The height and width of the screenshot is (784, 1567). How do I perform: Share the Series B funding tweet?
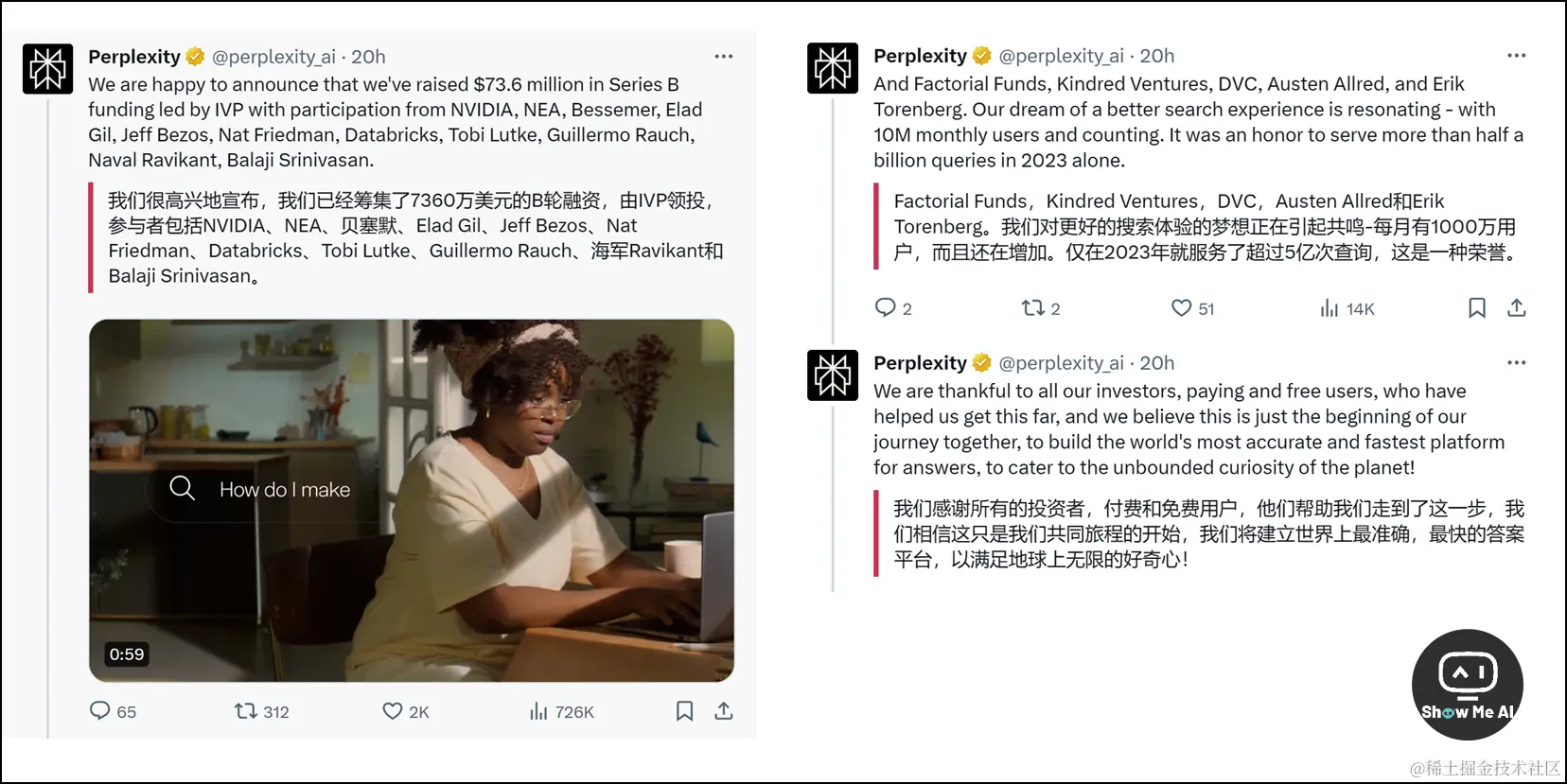(724, 710)
